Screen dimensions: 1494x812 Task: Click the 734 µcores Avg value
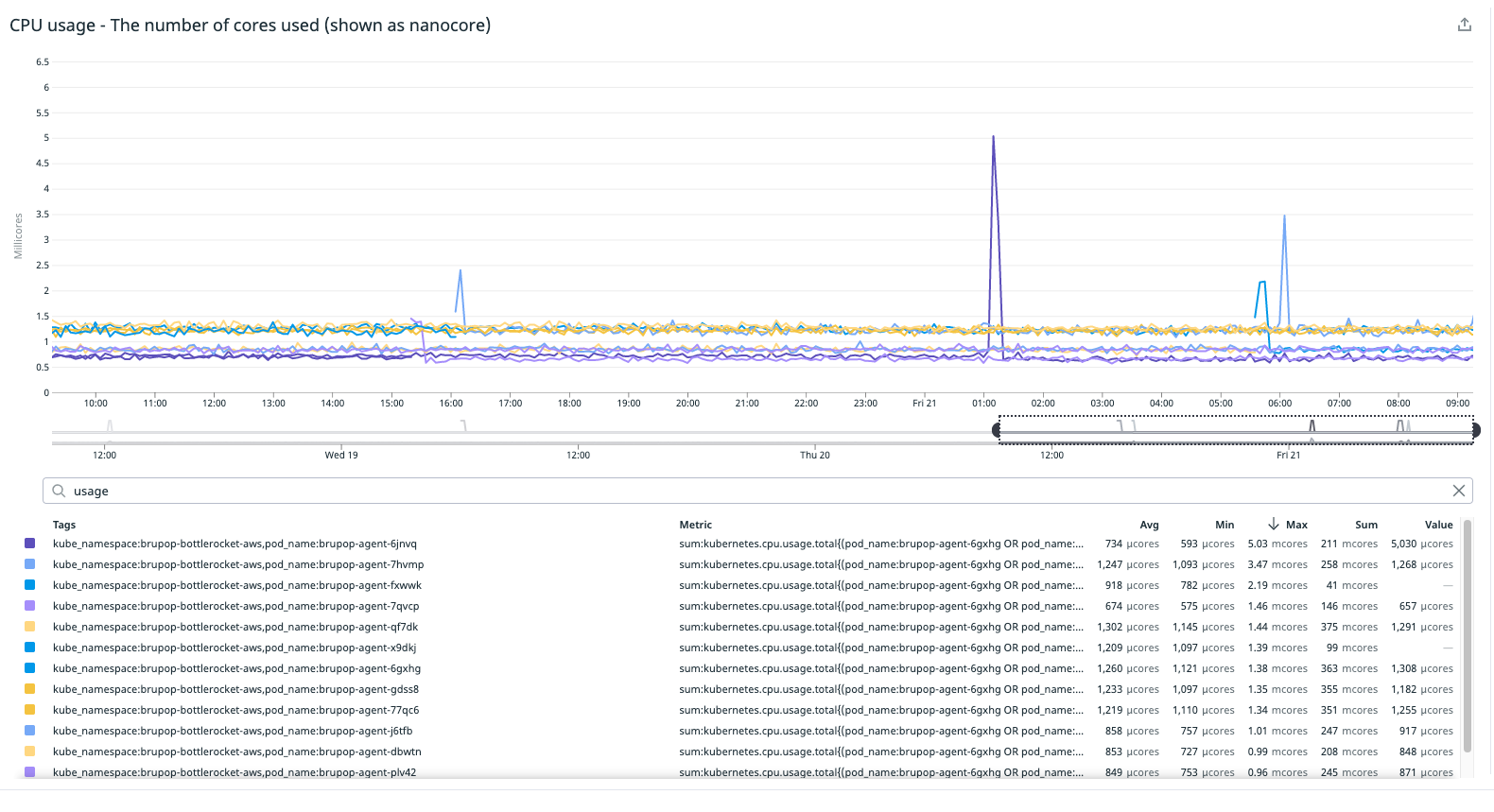click(1132, 544)
